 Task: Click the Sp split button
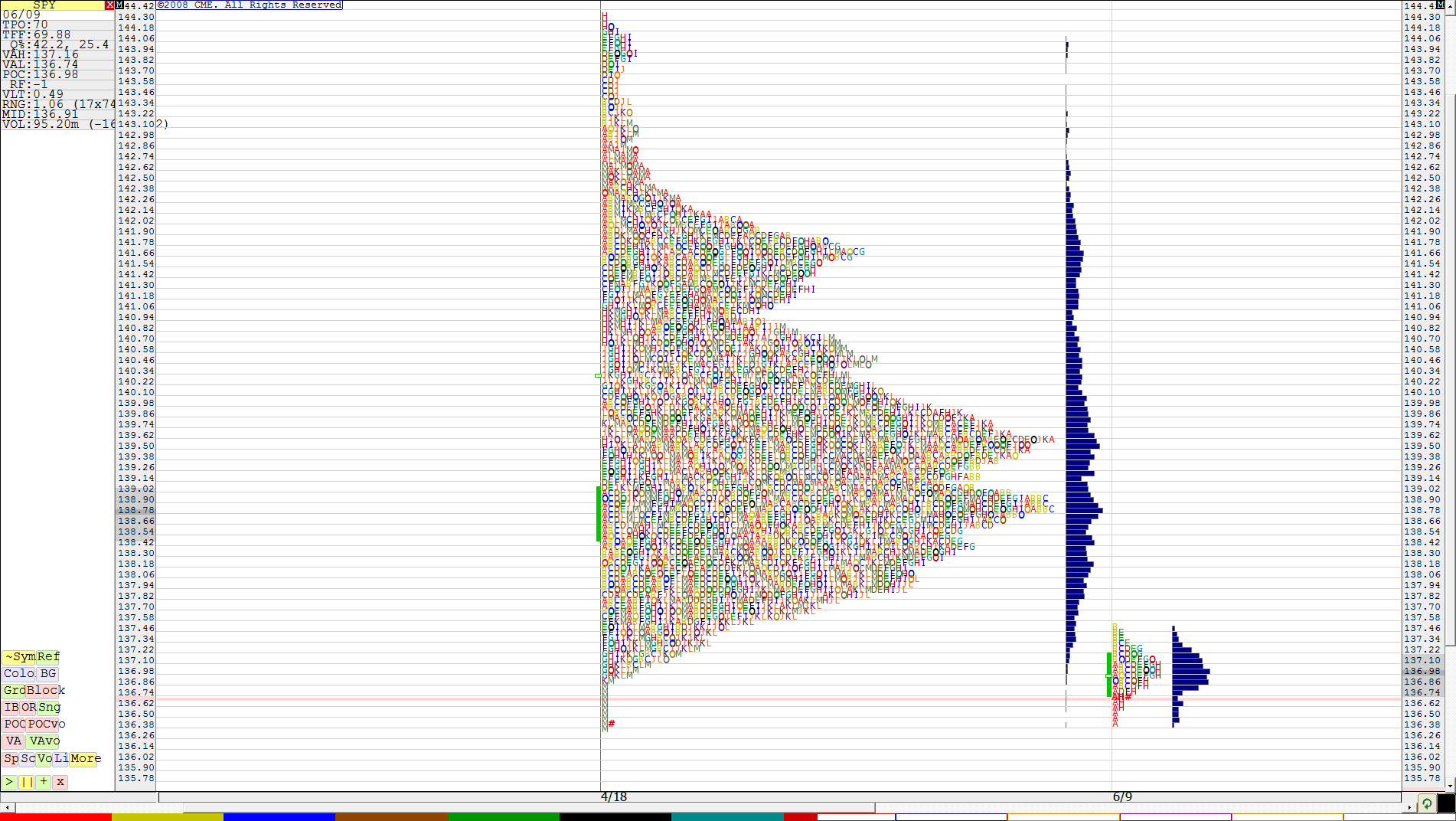point(11,758)
